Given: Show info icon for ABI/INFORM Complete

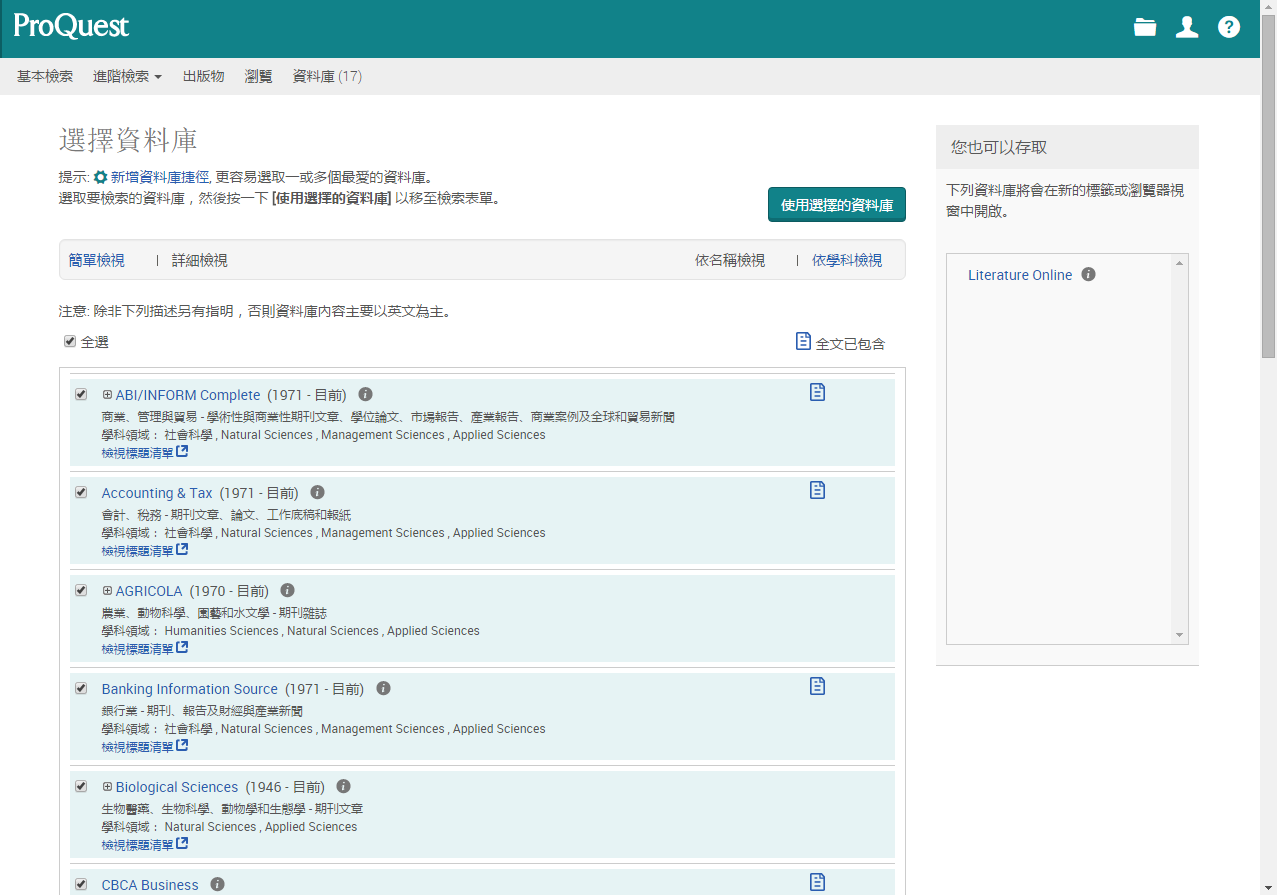Looking at the screenshot, I should tap(366, 394).
